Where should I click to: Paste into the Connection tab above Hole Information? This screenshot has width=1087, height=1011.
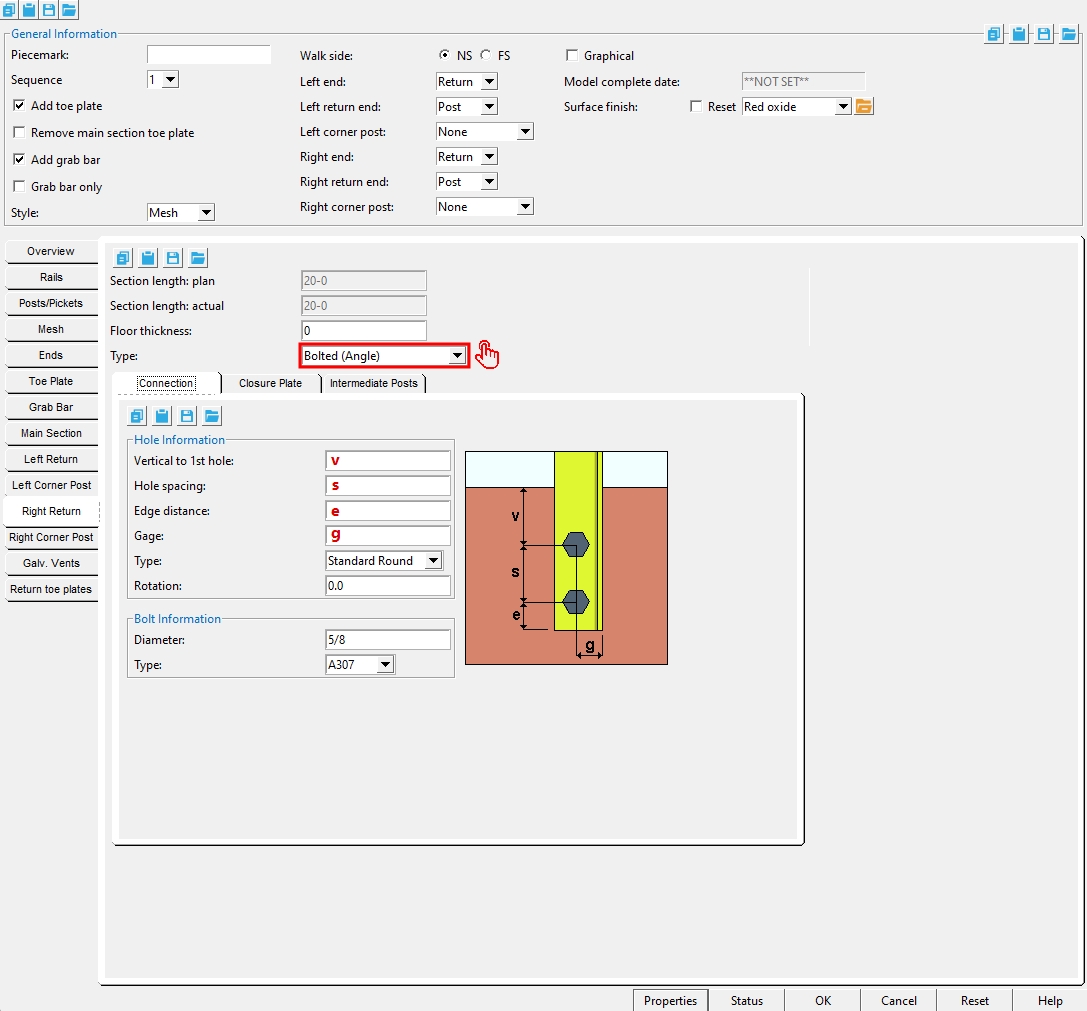162,416
